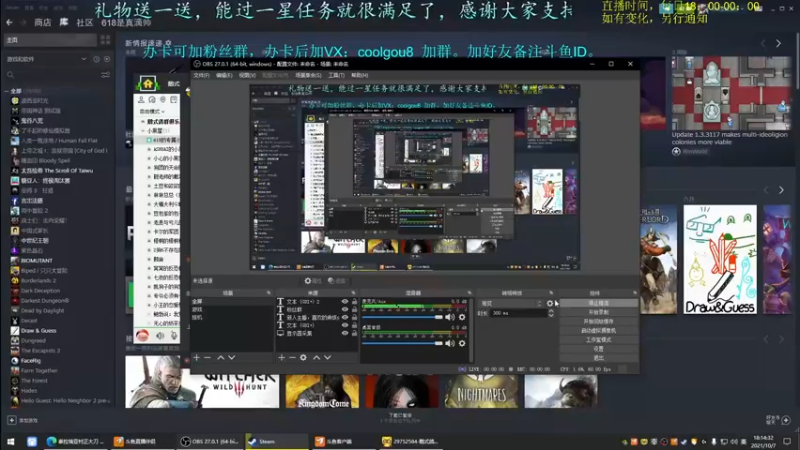
Task: Toggle visibility eye for 文本 (GDI+) 2 source
Action: click(345, 302)
